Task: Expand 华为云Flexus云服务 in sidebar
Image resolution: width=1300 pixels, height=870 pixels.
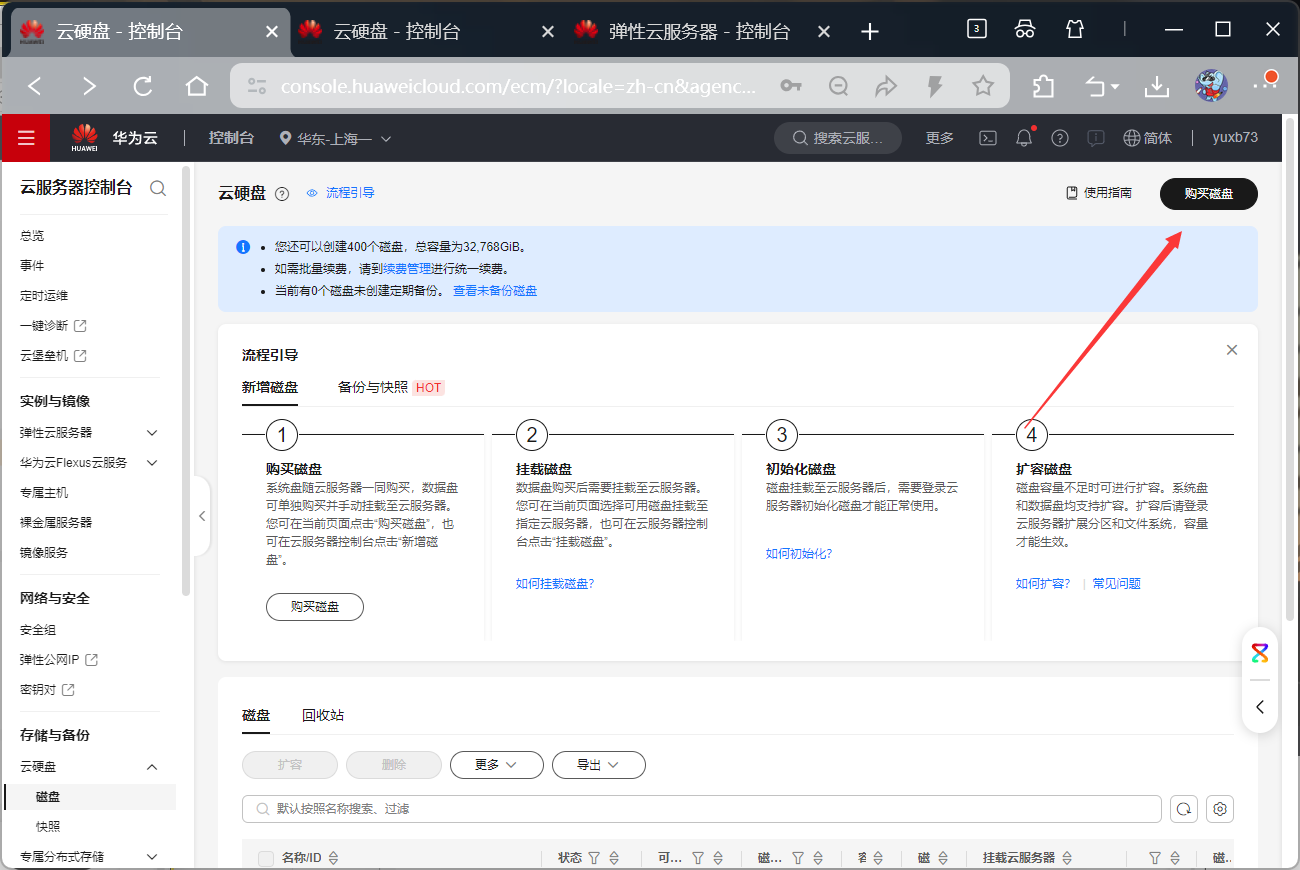Action: click(152, 463)
